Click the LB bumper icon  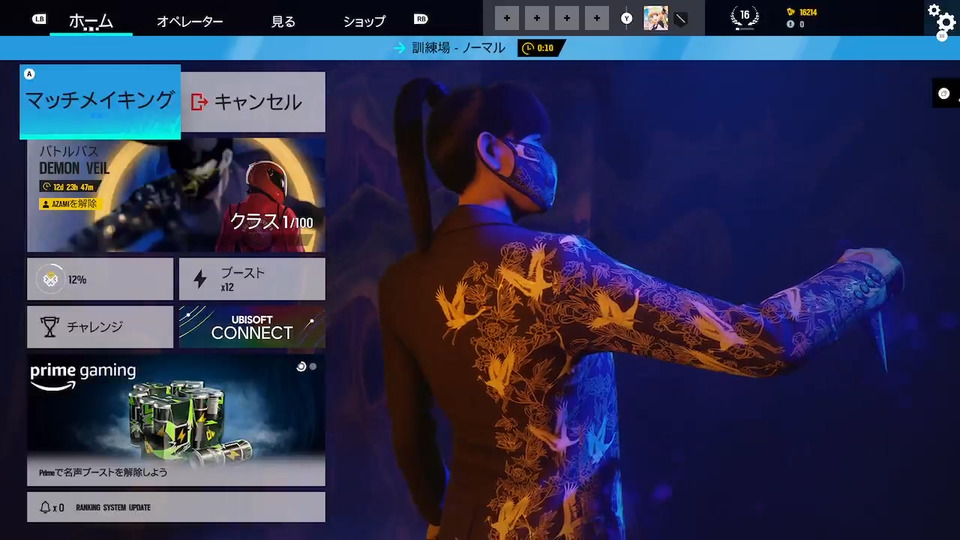click(39, 19)
